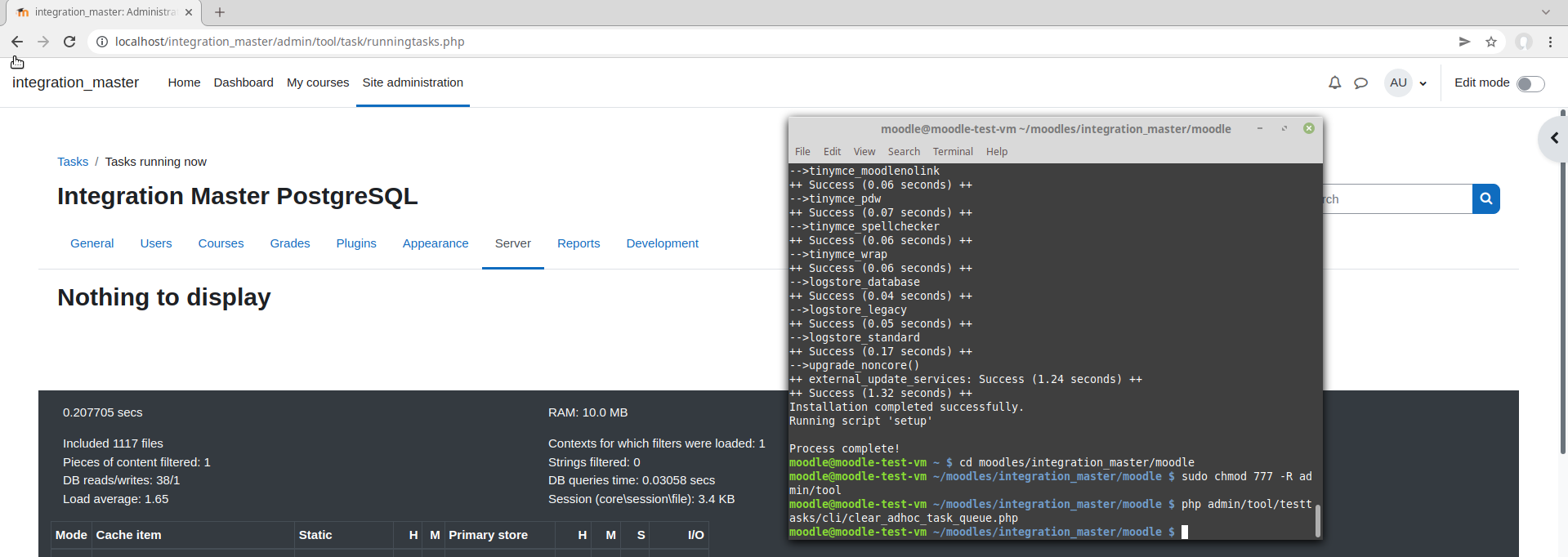Open the Reports admin tab
This screenshot has width=1568, height=557.
(x=579, y=243)
